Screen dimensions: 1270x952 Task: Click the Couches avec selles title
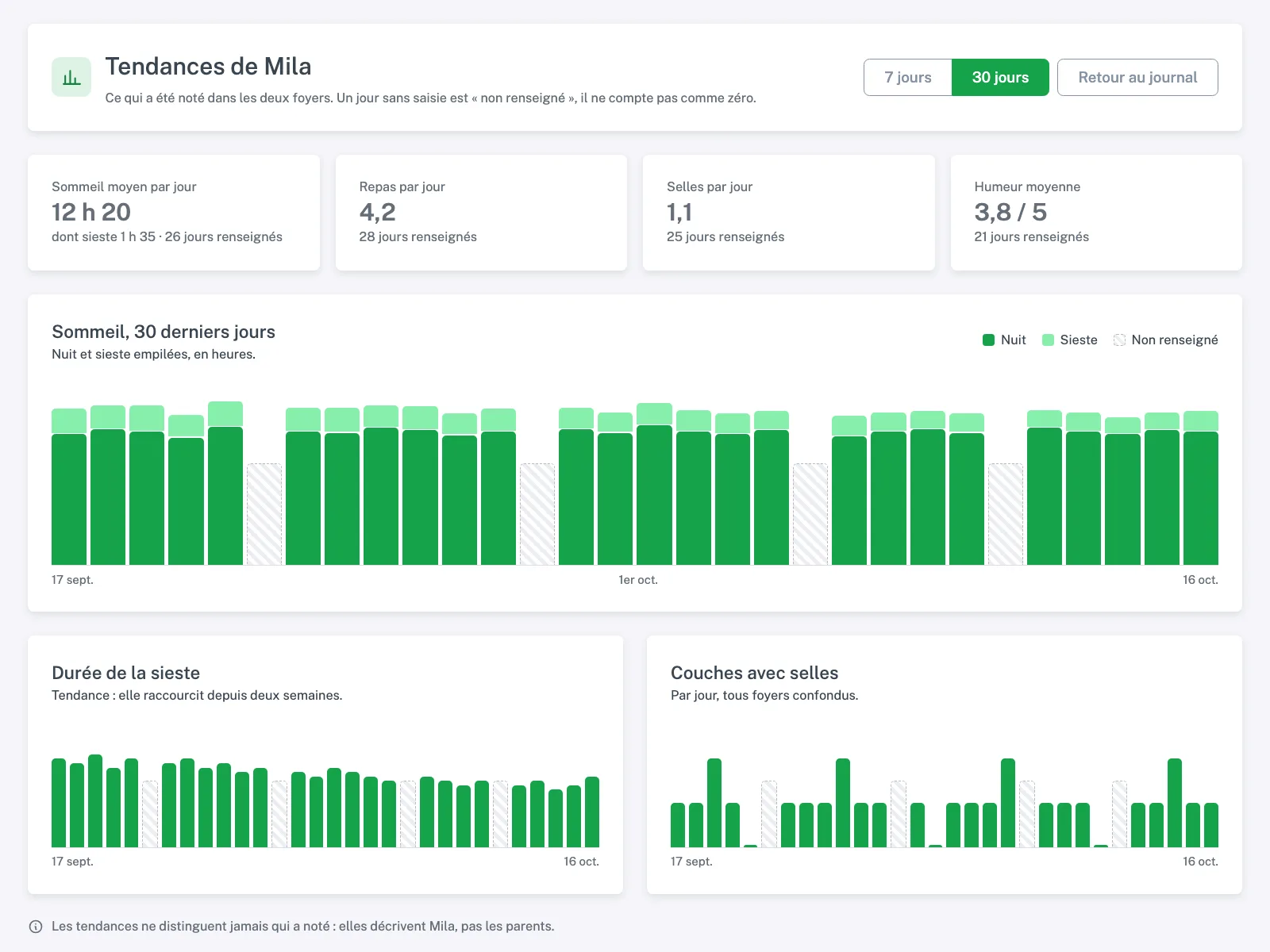[754, 673]
